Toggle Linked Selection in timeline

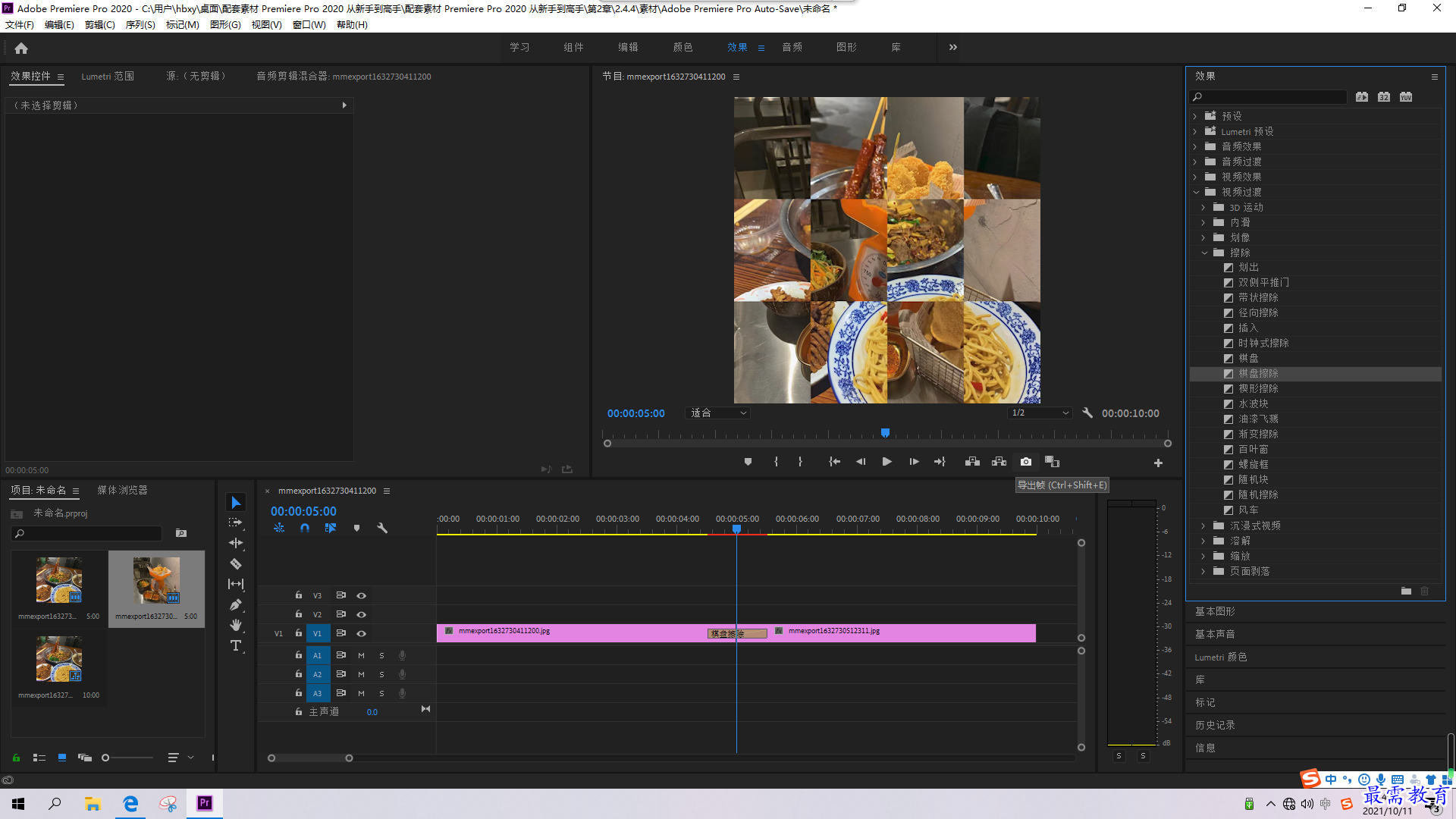pyautogui.click(x=330, y=528)
